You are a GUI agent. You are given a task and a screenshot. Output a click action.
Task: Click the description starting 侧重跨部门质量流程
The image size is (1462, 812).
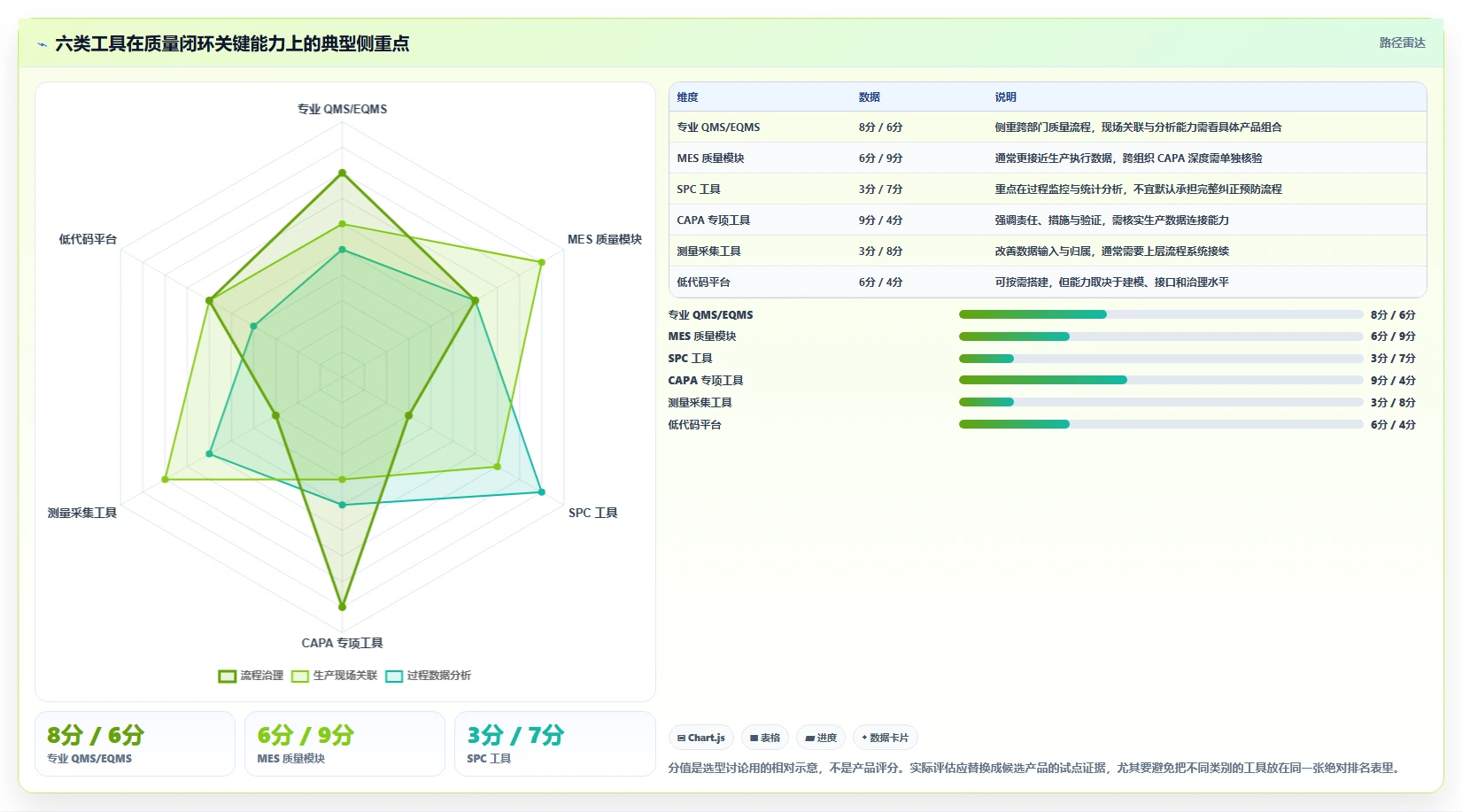point(1138,128)
